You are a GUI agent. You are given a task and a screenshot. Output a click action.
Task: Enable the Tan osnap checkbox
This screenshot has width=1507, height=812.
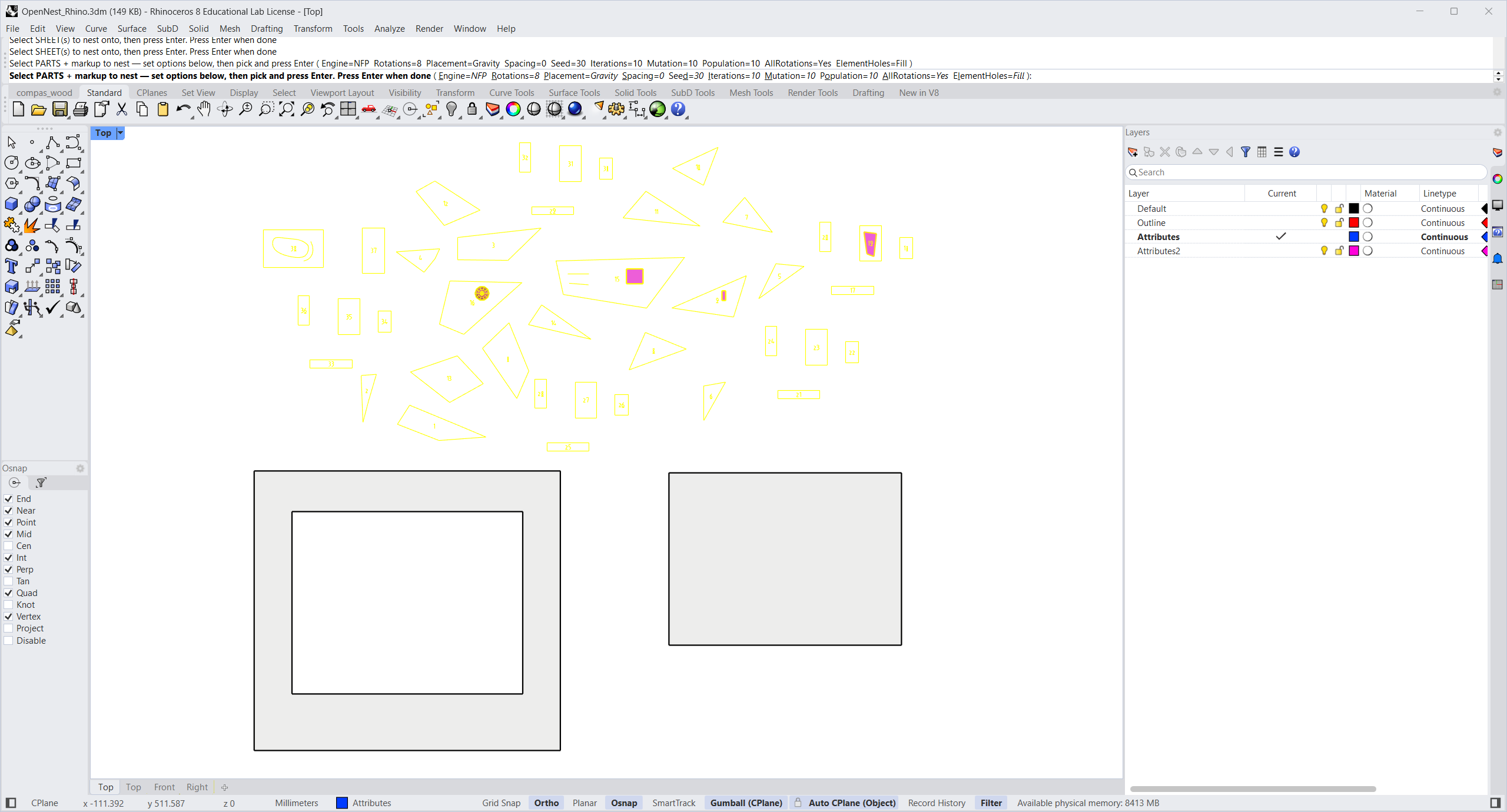click(x=9, y=581)
